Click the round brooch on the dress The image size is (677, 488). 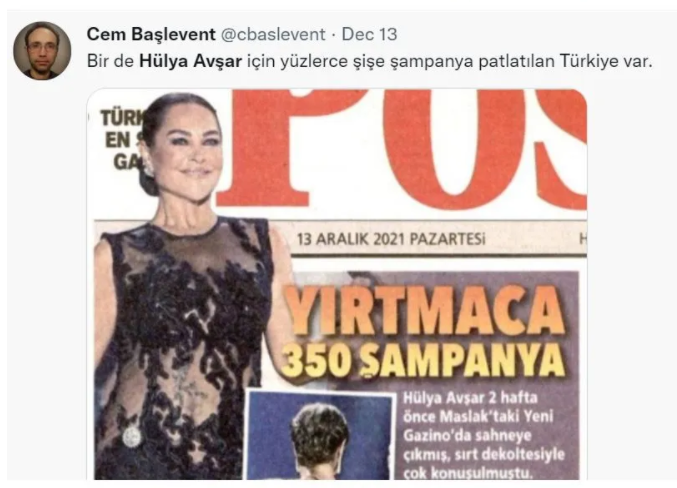click(132, 437)
